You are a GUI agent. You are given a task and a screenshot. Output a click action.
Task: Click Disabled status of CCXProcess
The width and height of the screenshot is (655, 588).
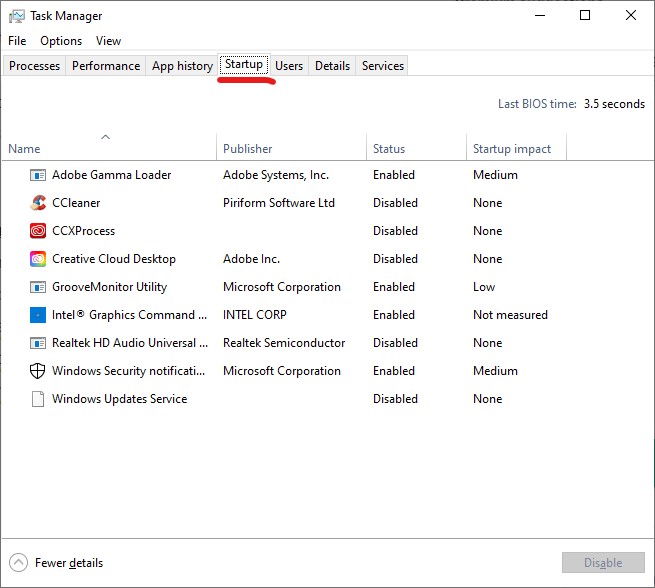(395, 231)
